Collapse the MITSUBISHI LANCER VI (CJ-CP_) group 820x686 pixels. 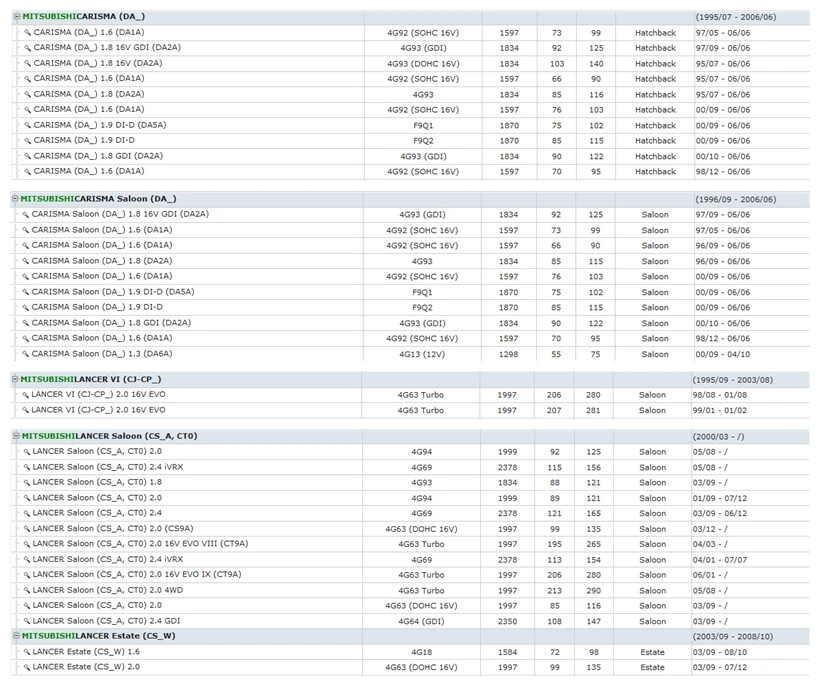pos(15,379)
